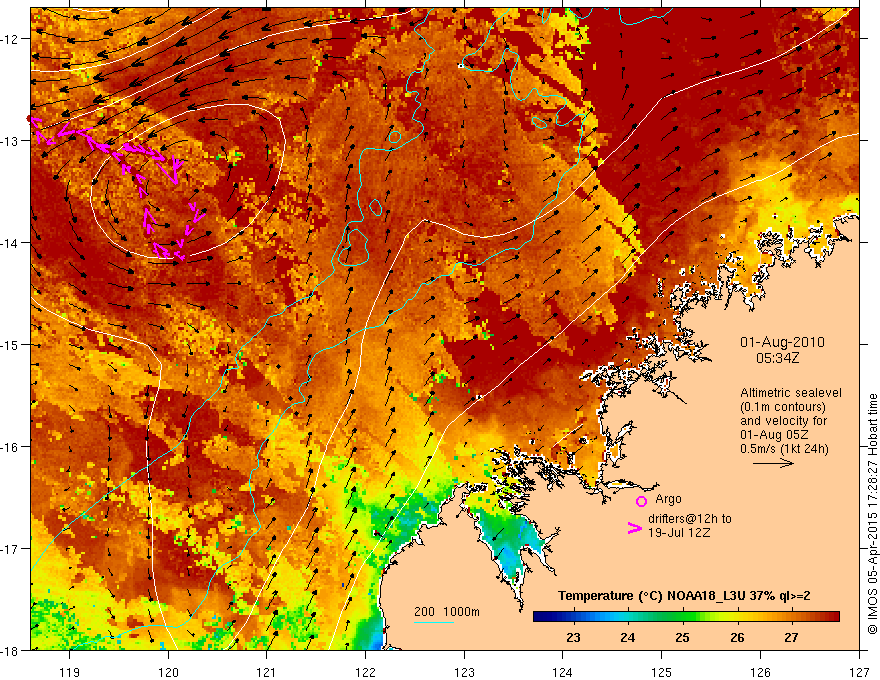The width and height of the screenshot is (880, 680).
Task: Click the '200 1000m' depth contour label
Action: pos(447,612)
